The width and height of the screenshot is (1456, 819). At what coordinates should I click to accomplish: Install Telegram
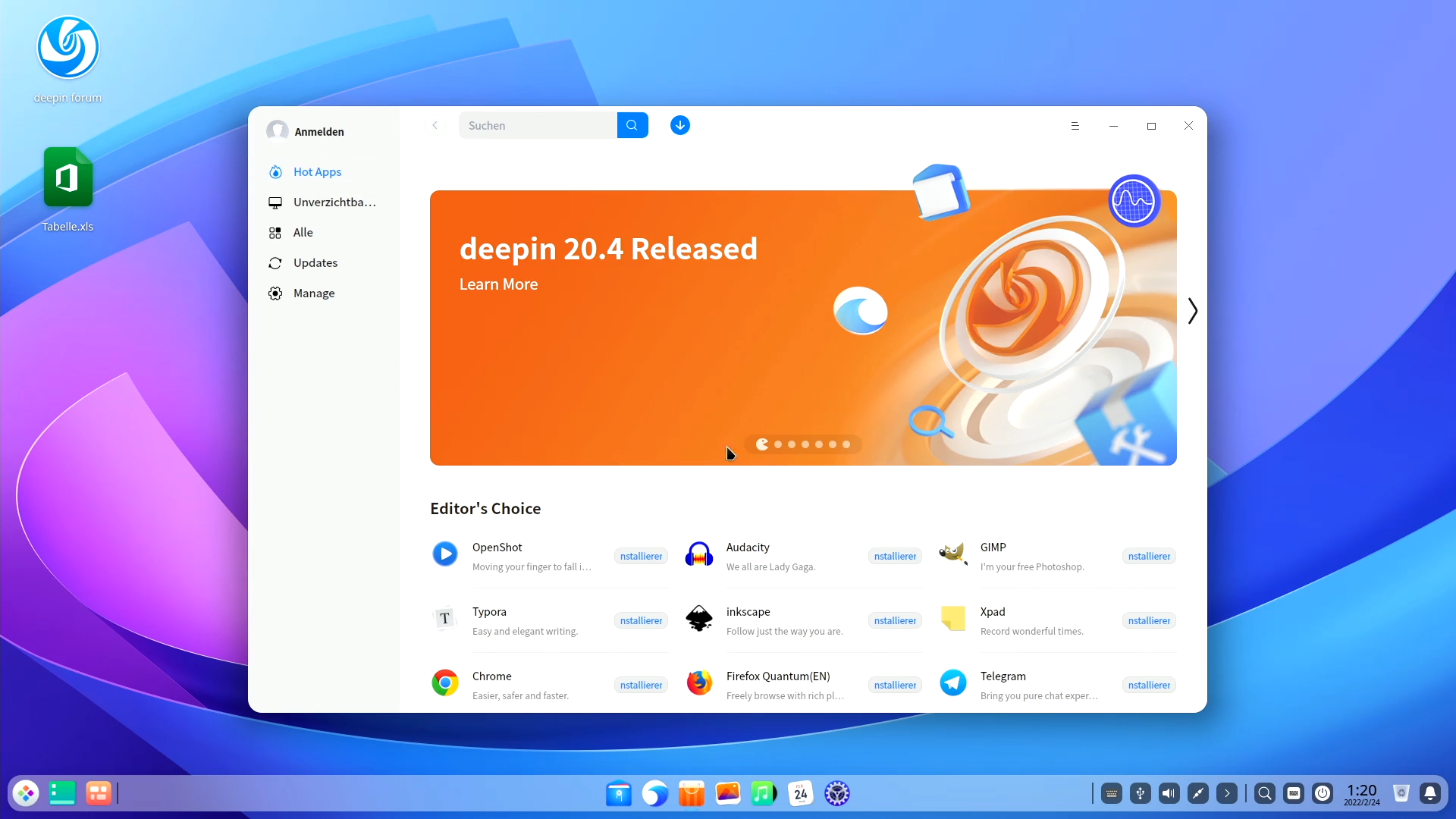pos(1149,685)
